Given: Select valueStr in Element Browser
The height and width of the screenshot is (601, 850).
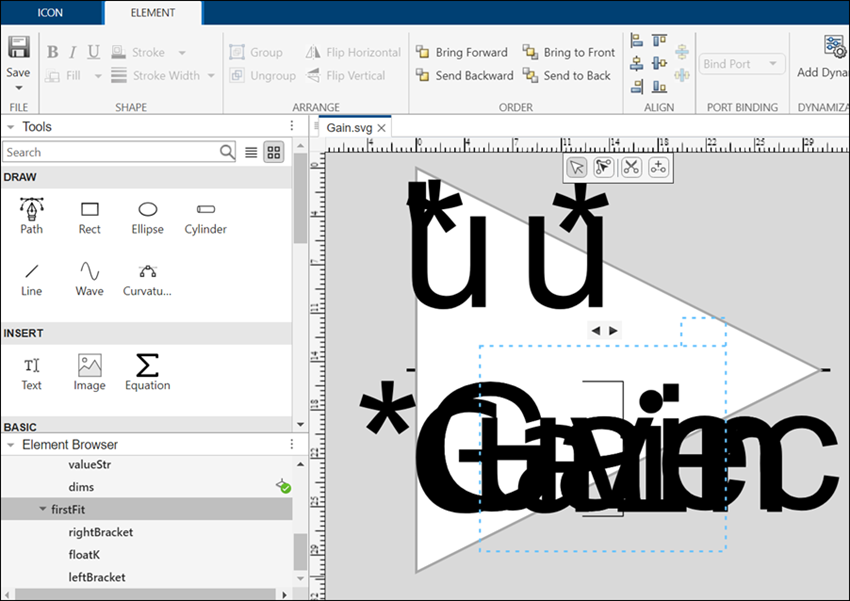Looking at the screenshot, I should [x=89, y=464].
